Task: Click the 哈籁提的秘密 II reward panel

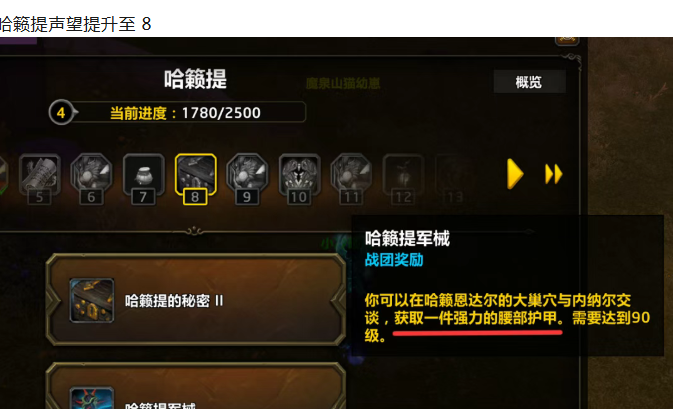Action: [196, 300]
